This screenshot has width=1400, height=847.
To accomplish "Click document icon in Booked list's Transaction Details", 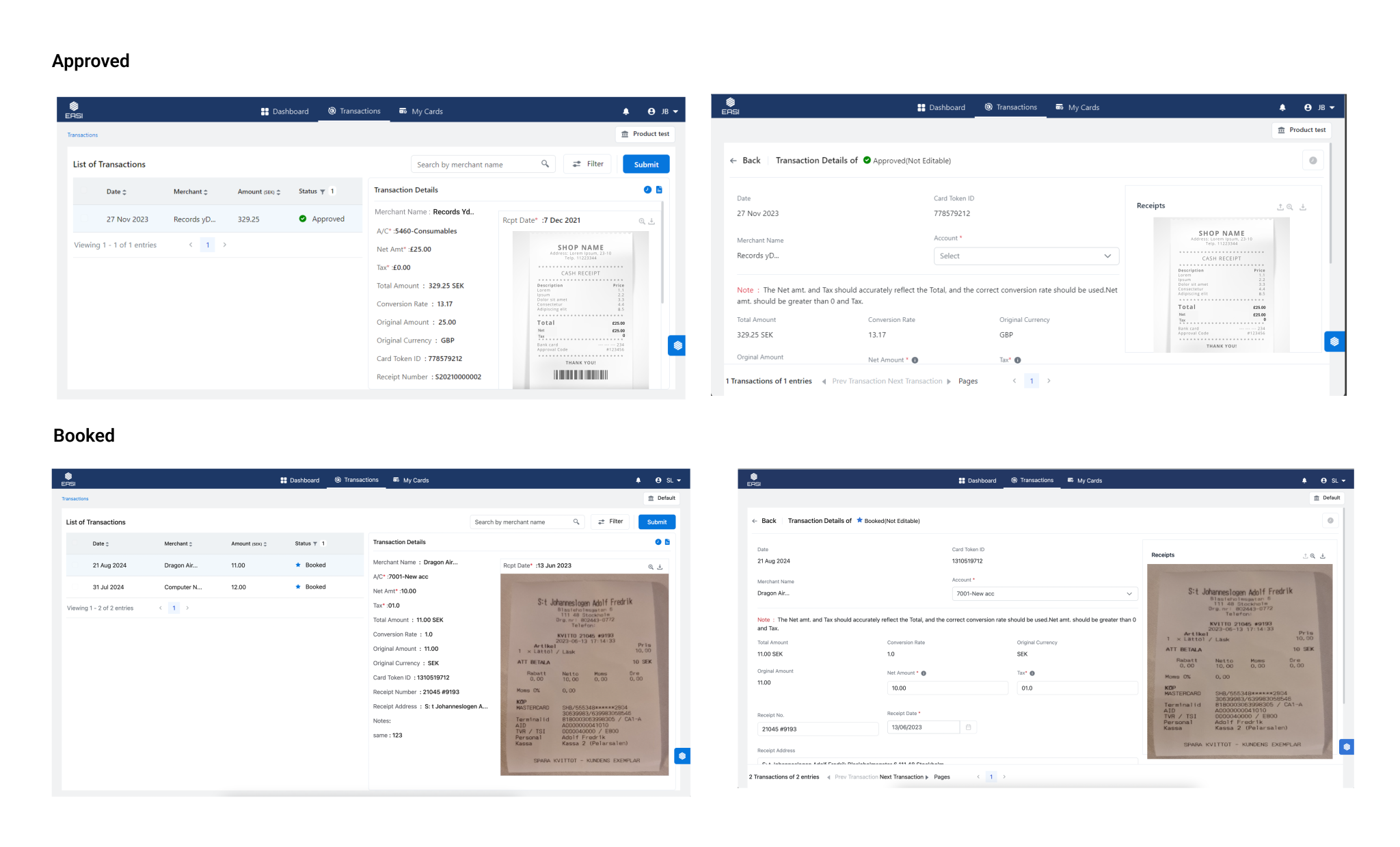I will 667,542.
